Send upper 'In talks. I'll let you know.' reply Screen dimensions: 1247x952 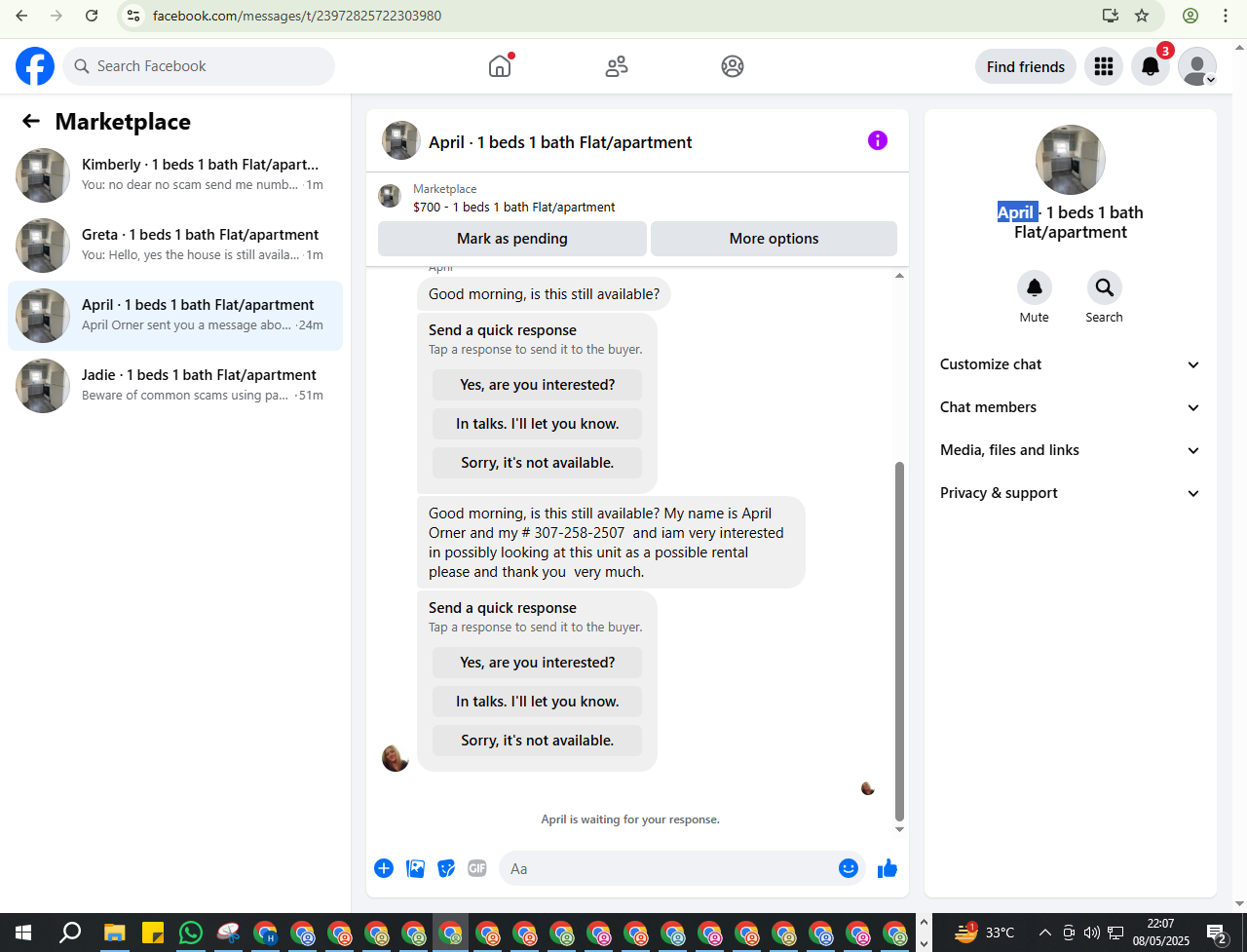(x=538, y=424)
